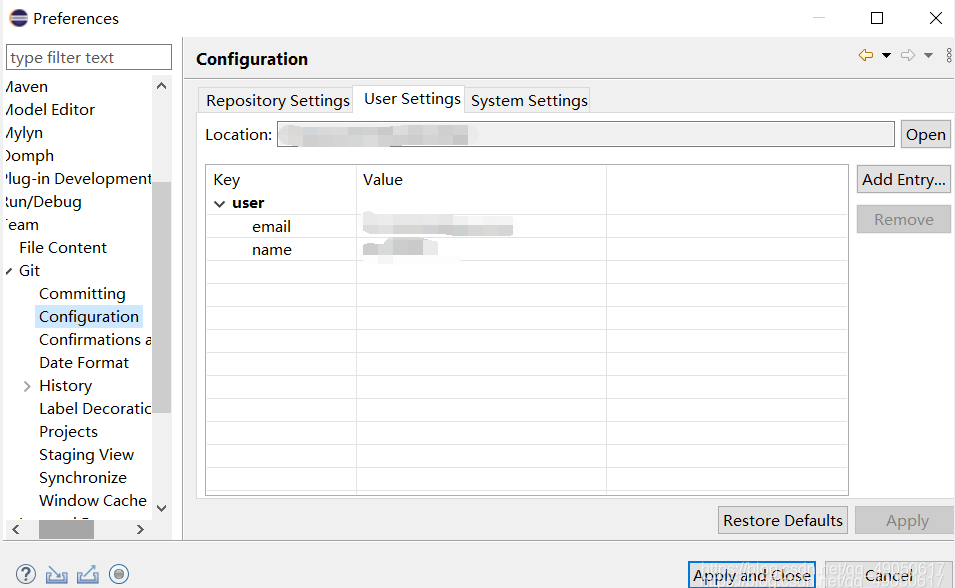Image resolution: width=955 pixels, height=588 pixels.
Task: Click the tree horizontal scrollbar thumb
Action: tap(66, 530)
